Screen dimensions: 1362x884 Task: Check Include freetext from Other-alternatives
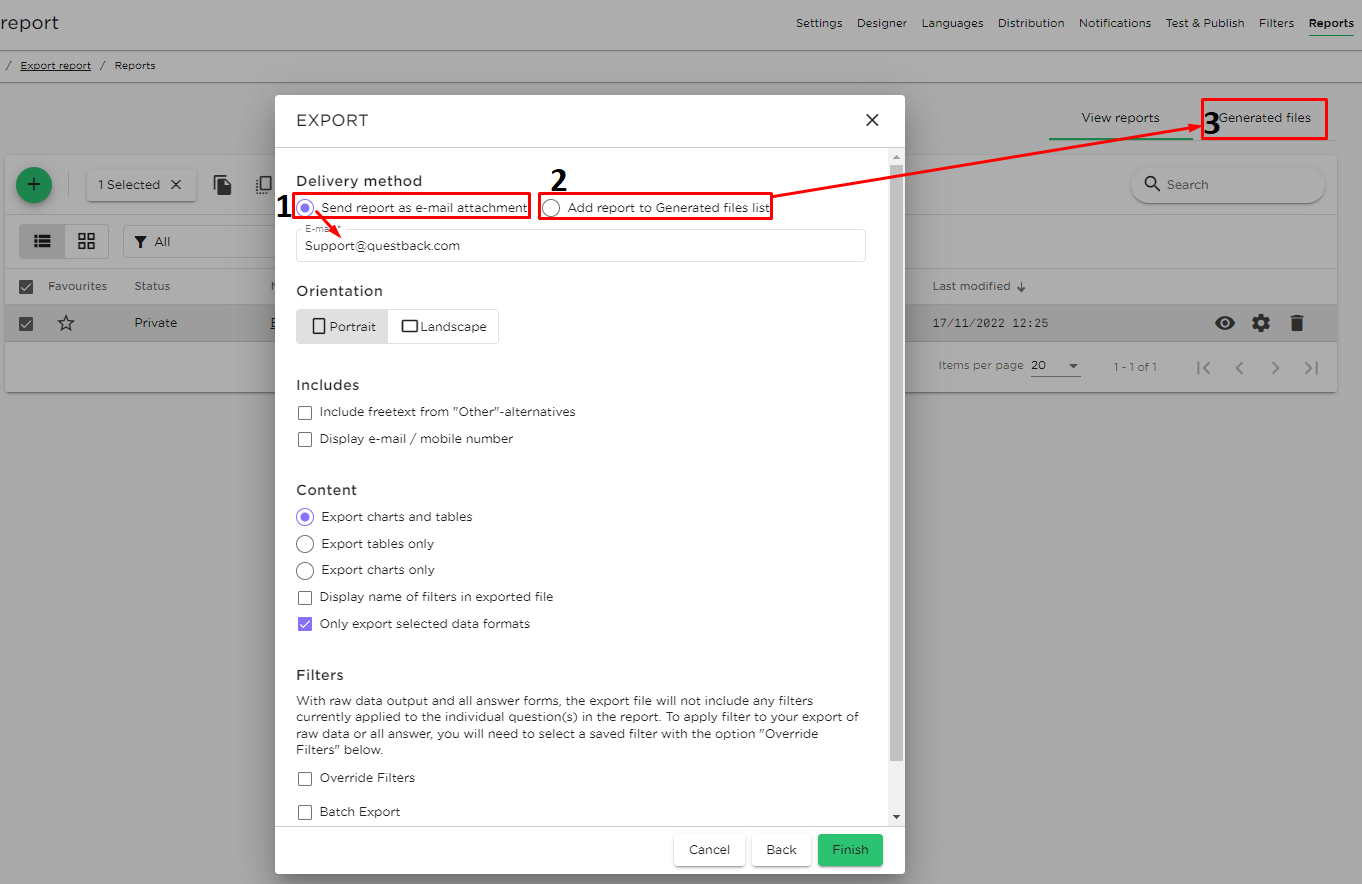pyautogui.click(x=305, y=412)
